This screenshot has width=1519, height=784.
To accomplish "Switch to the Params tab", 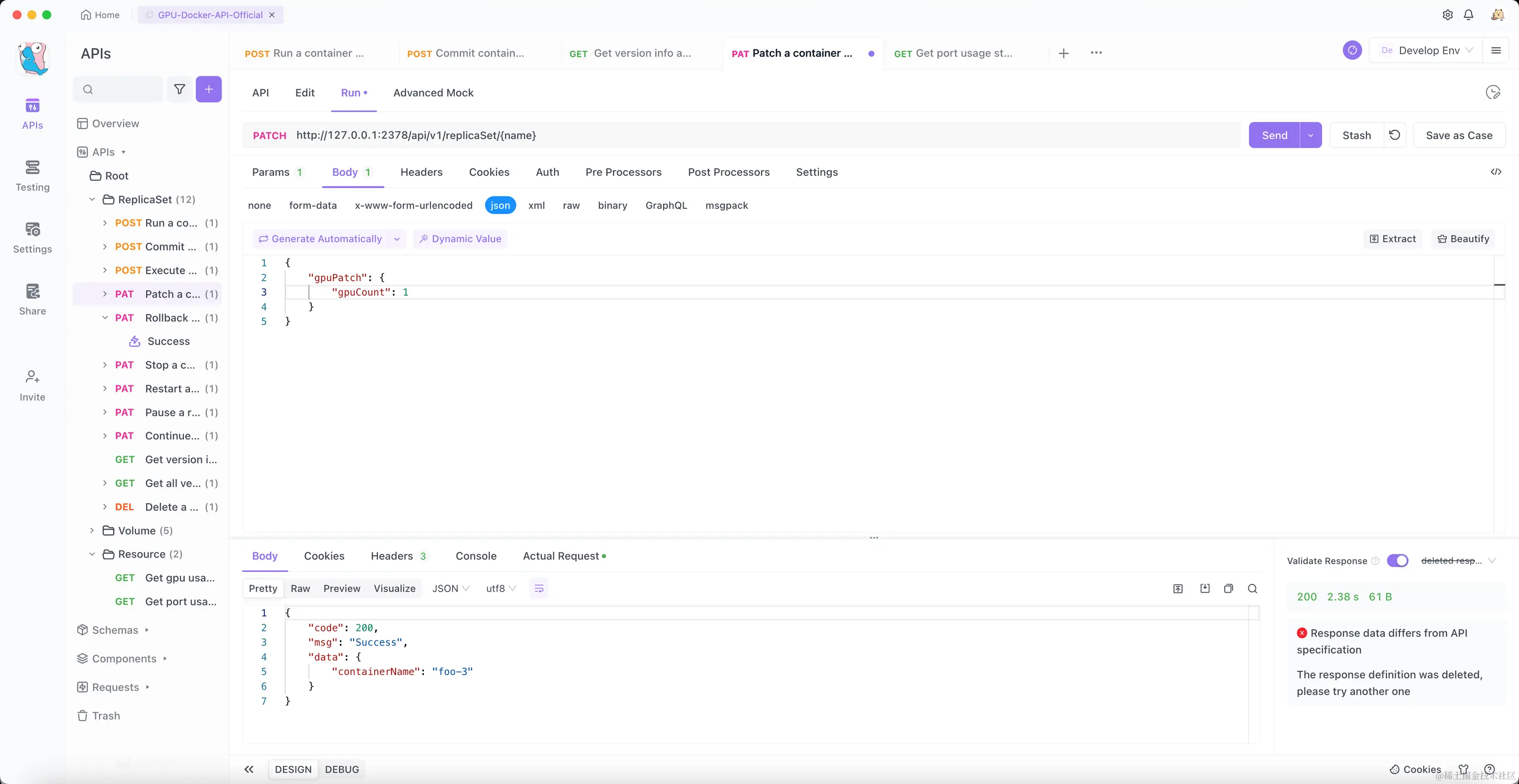I will (277, 172).
